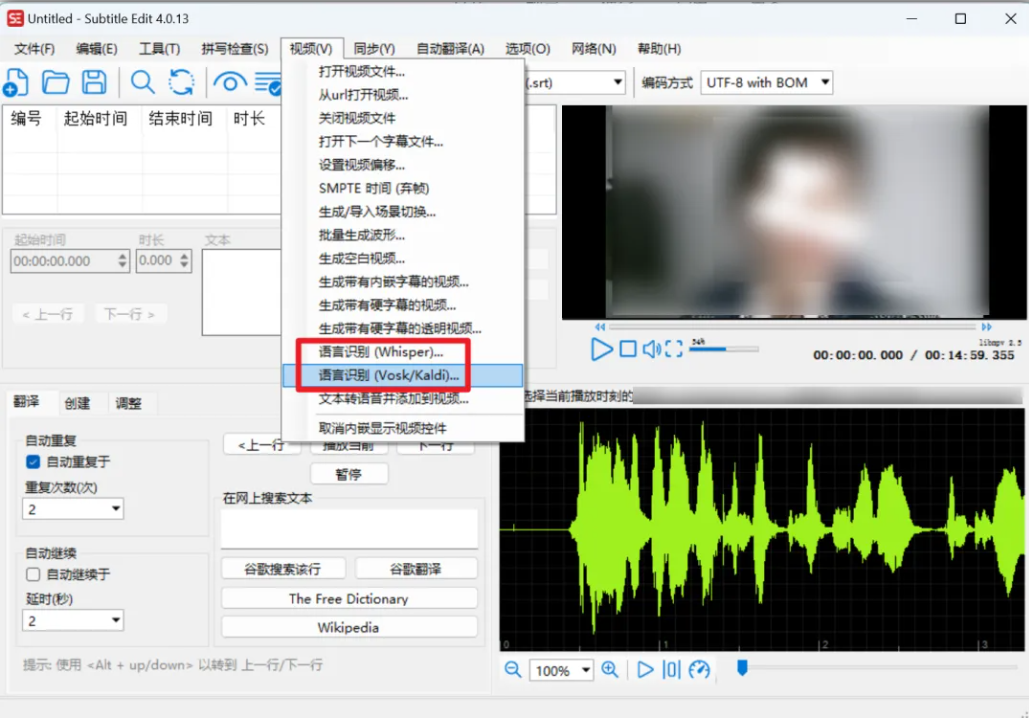Enable 自动继续于 checkbox

click(x=33, y=574)
